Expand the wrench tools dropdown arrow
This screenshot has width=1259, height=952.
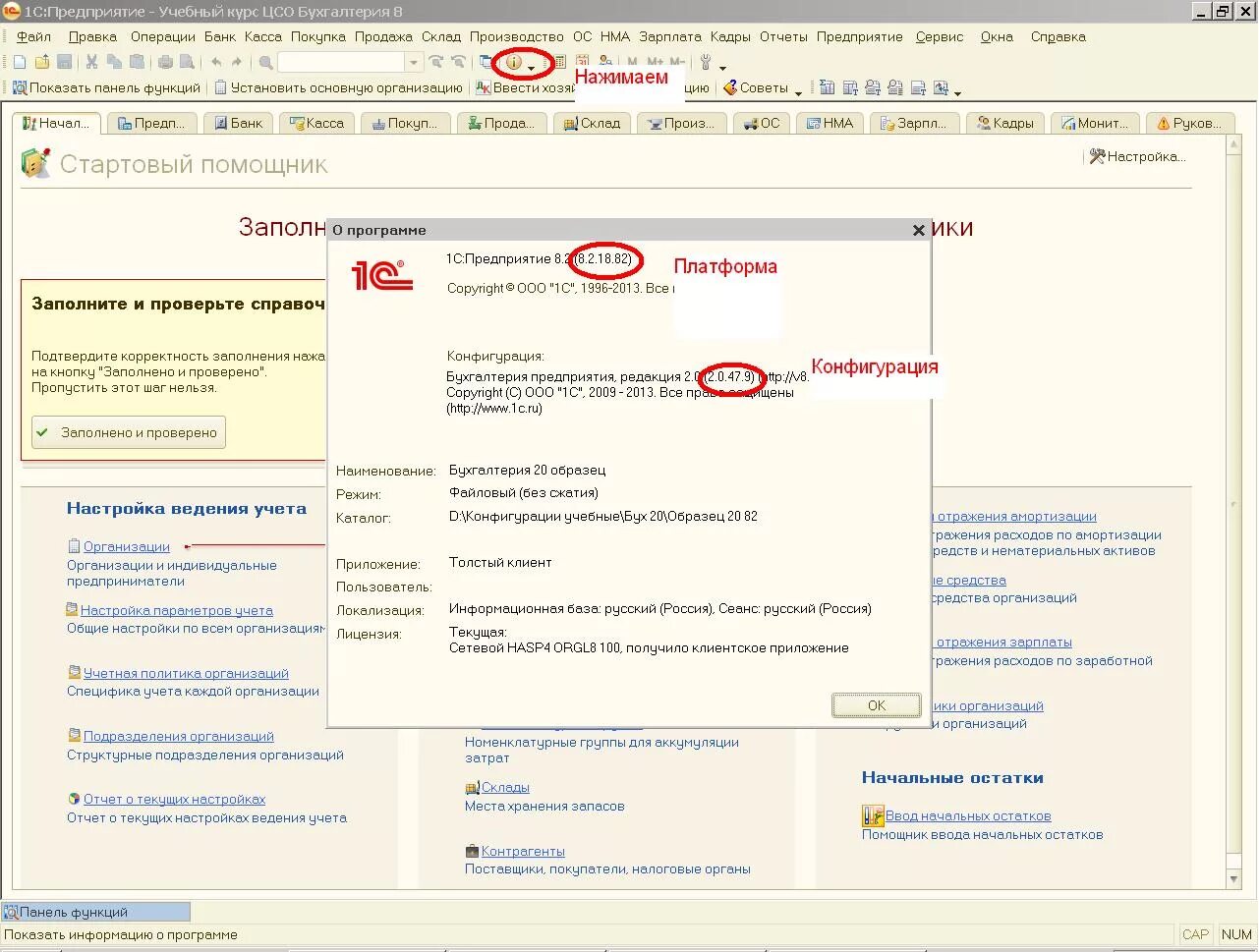click(722, 68)
